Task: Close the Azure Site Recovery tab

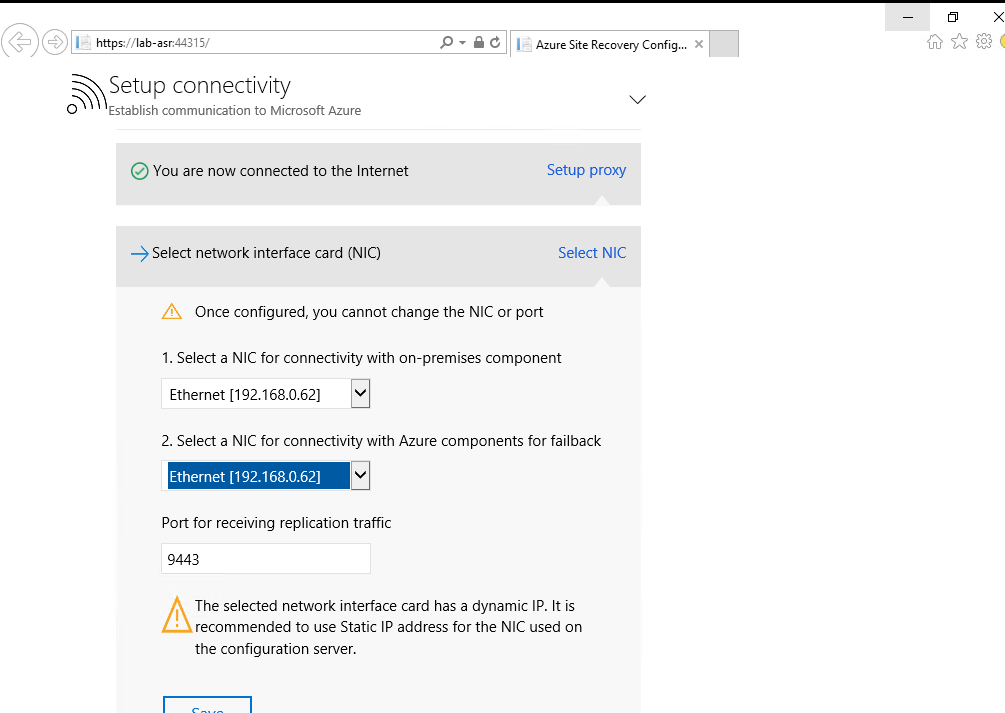Action: tap(699, 44)
